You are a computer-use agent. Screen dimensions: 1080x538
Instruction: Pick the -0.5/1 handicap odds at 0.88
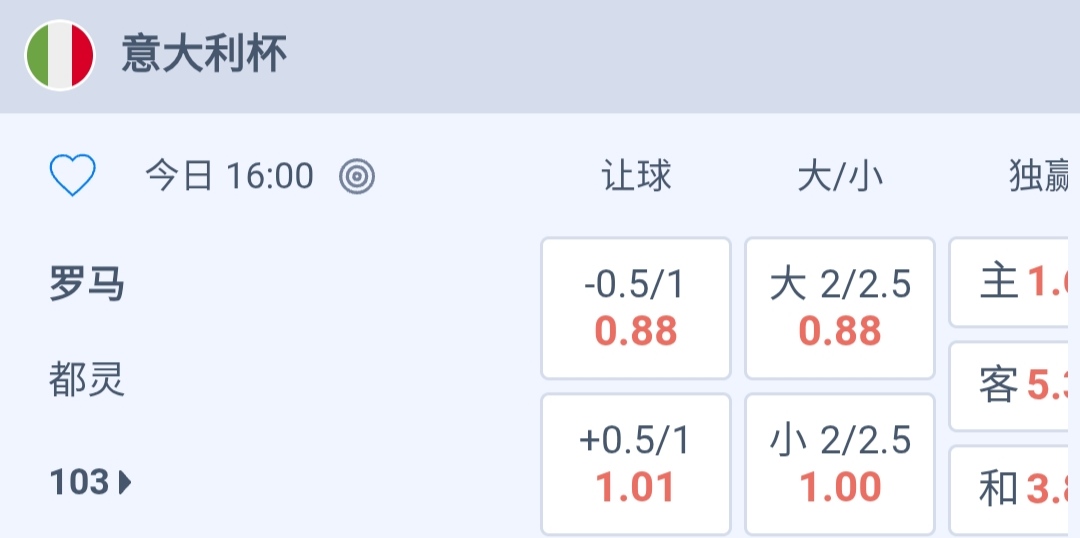pos(636,308)
